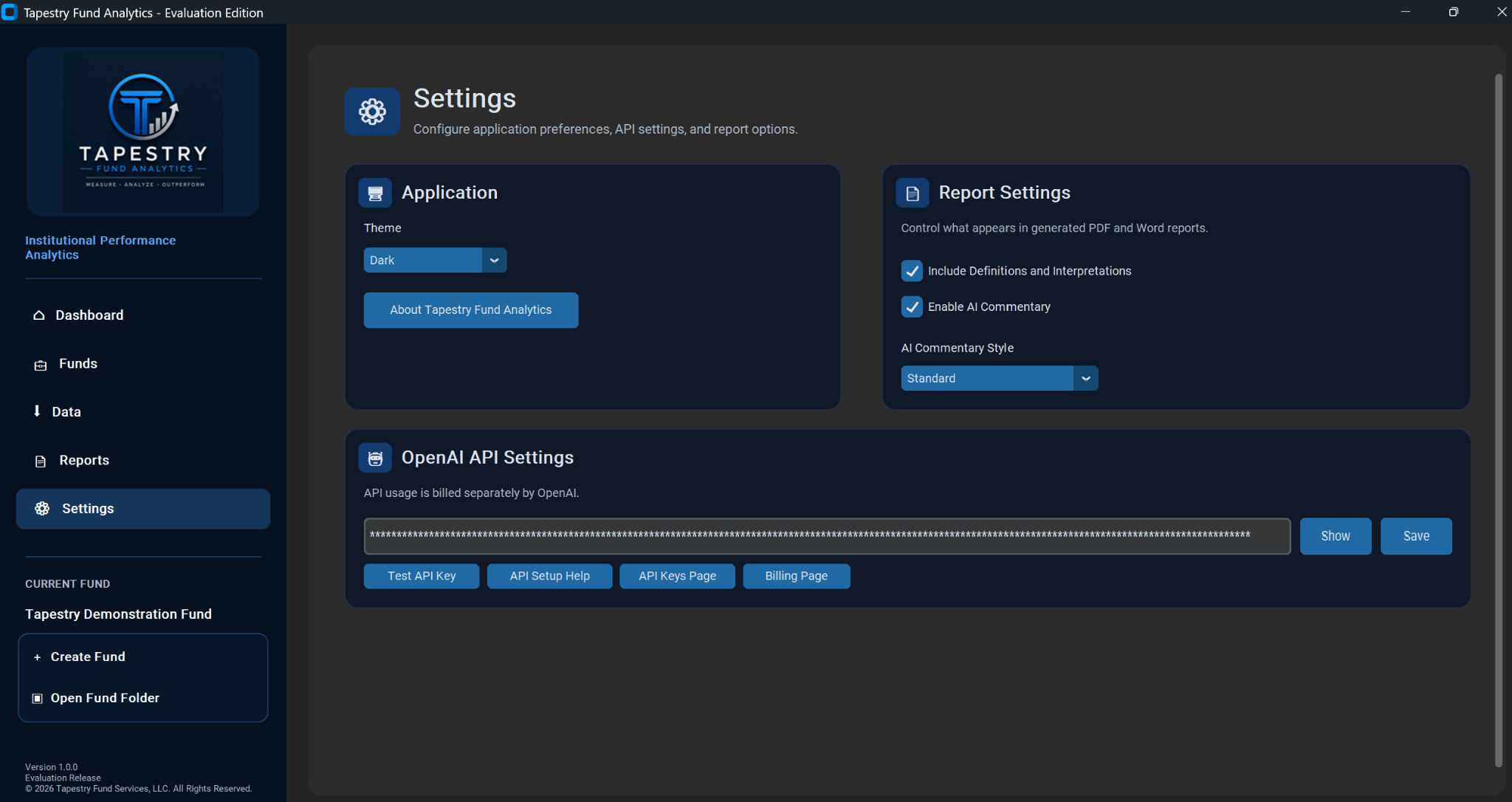Click the Tapestry Fund Analytics logo

143,132
